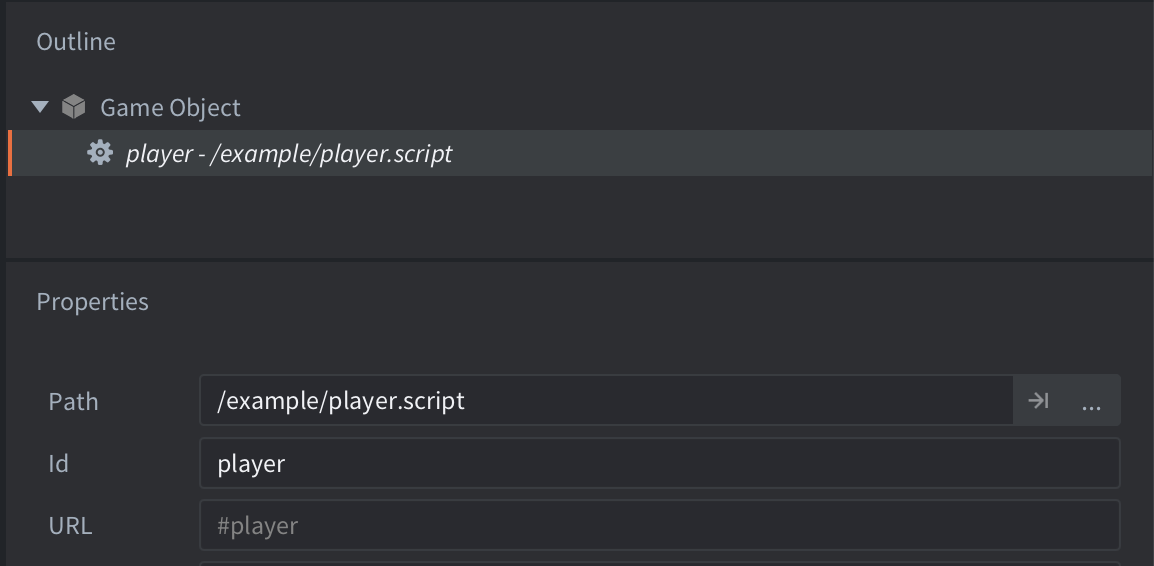Click the Game Object cube icon
This screenshot has height=566, width=1154.
click(74, 107)
